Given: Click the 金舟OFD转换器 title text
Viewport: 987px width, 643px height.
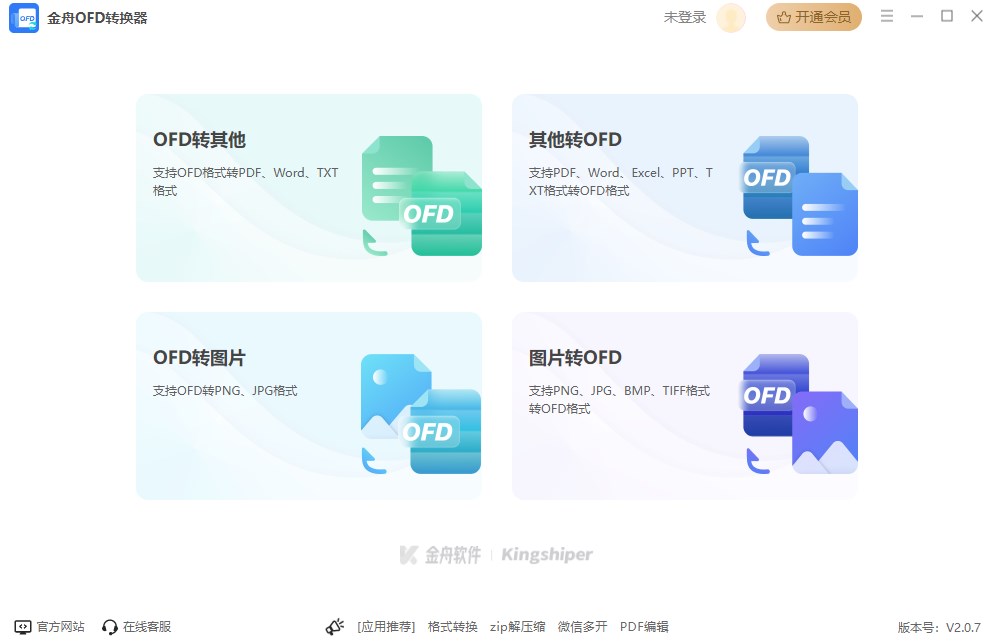Looking at the screenshot, I should [97, 18].
